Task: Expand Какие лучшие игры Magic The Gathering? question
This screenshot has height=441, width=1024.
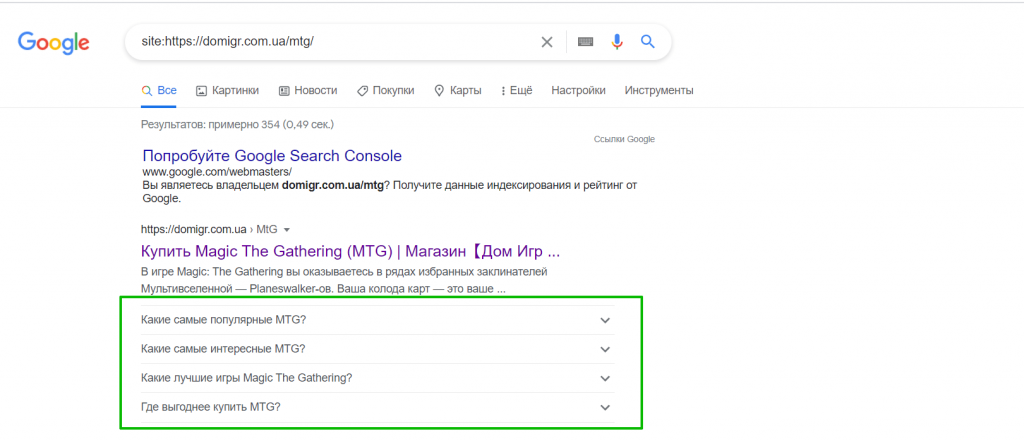Action: point(377,378)
